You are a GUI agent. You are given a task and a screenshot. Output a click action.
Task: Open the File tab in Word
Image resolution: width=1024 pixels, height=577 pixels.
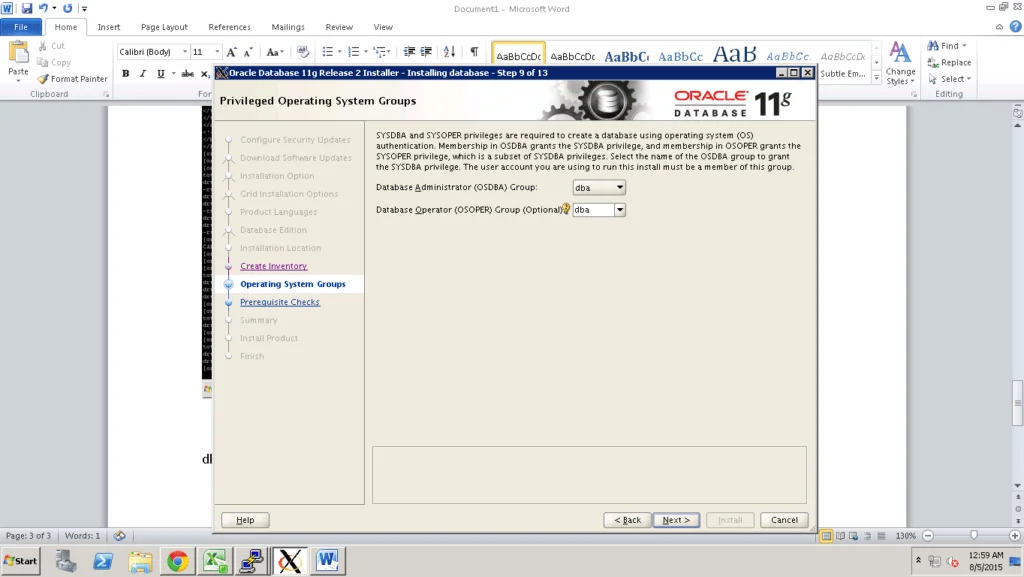(21, 27)
